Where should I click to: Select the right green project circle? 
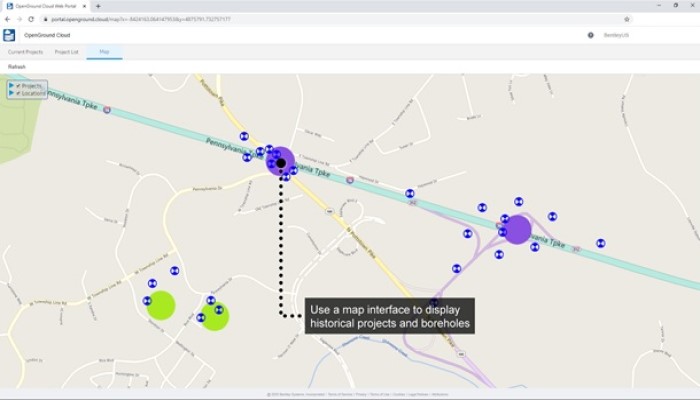[215, 316]
